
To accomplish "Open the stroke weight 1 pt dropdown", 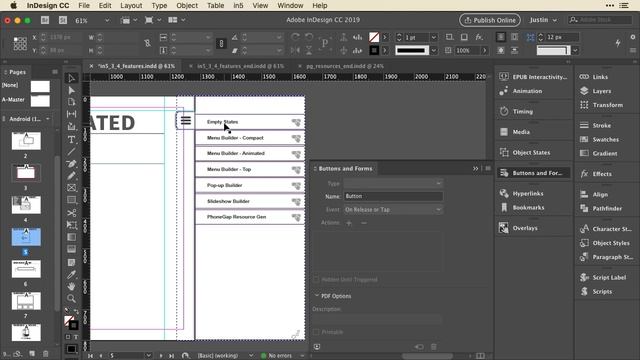I will (433, 37).
